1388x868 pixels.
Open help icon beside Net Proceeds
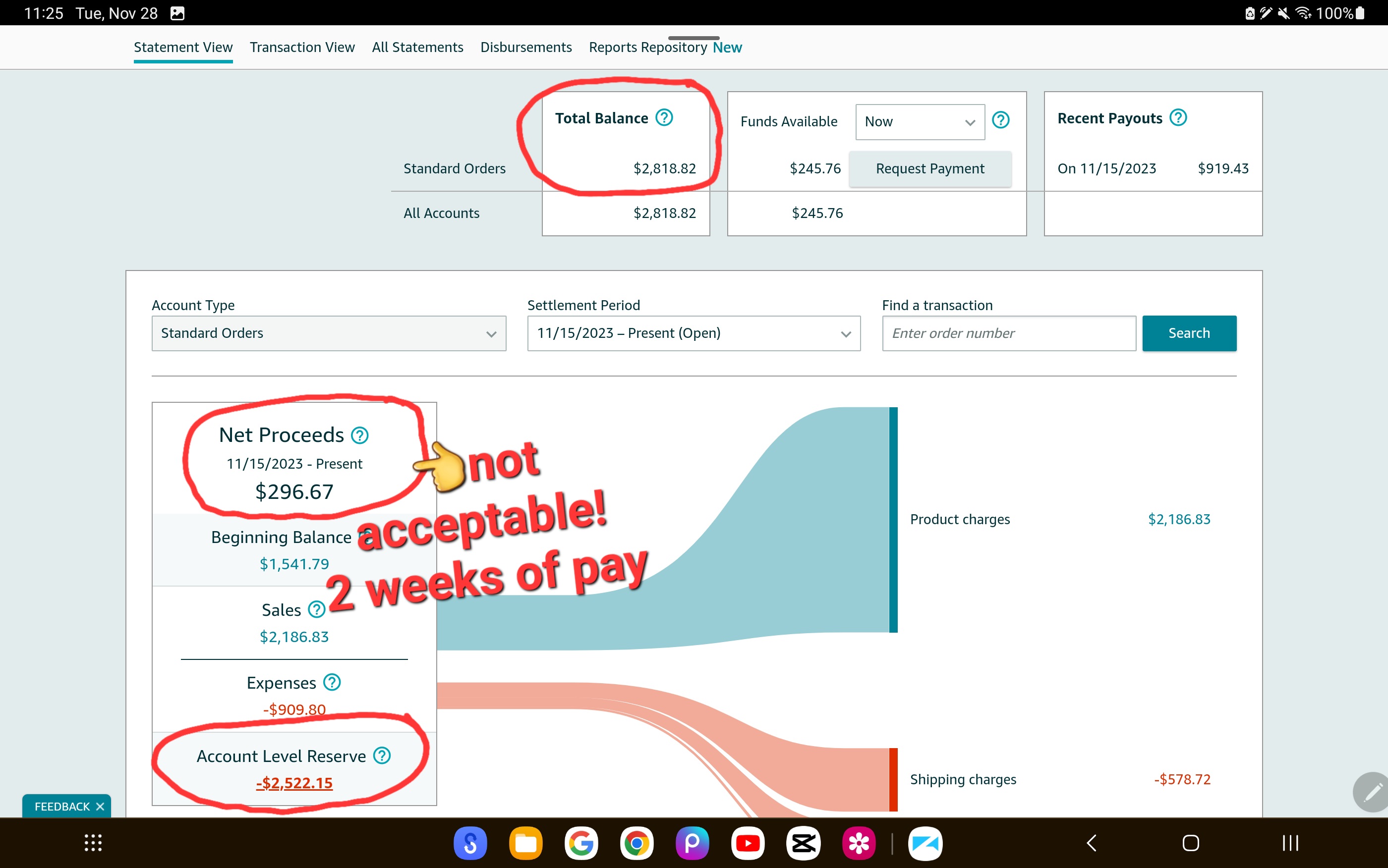point(360,435)
